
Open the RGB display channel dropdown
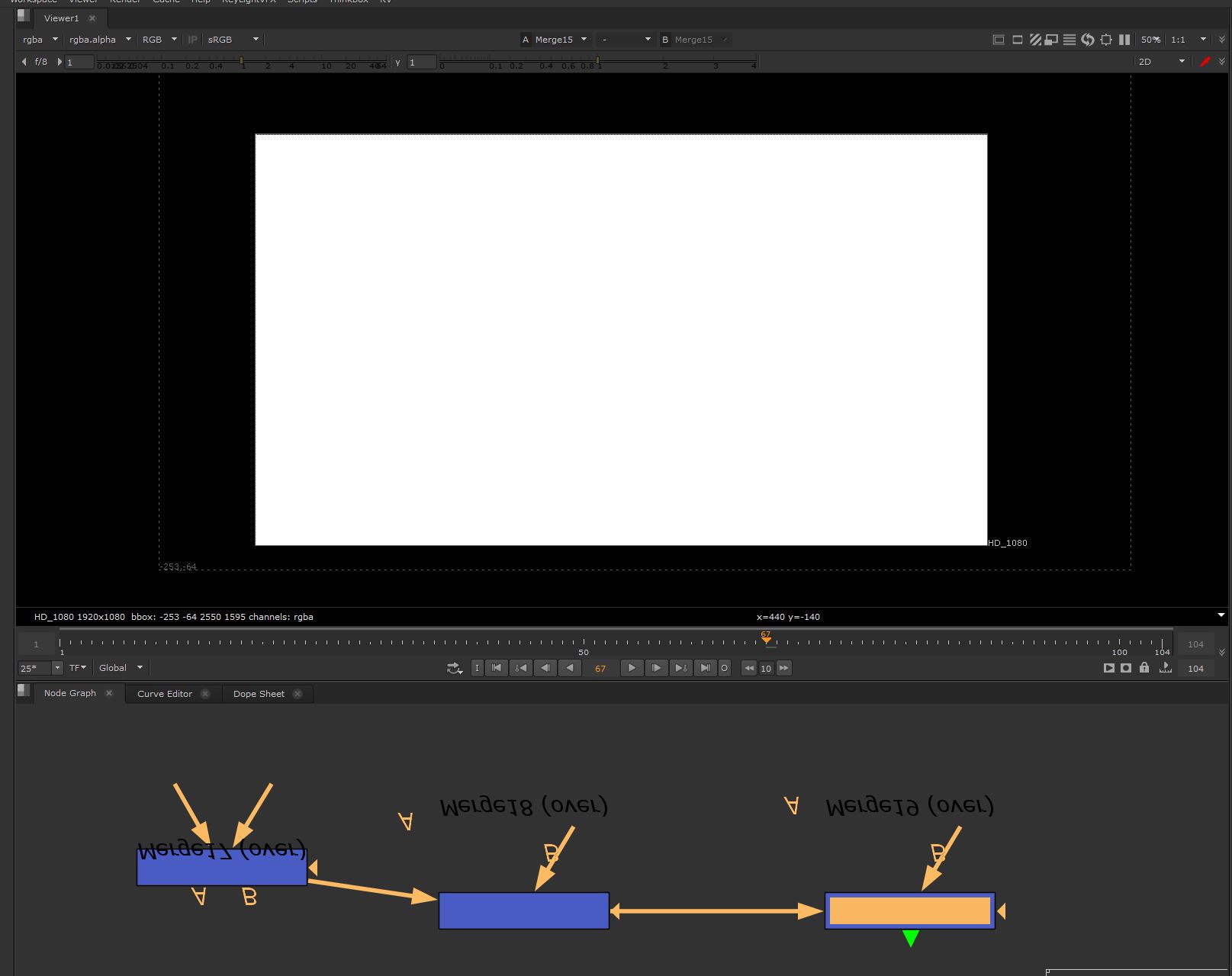click(x=159, y=40)
